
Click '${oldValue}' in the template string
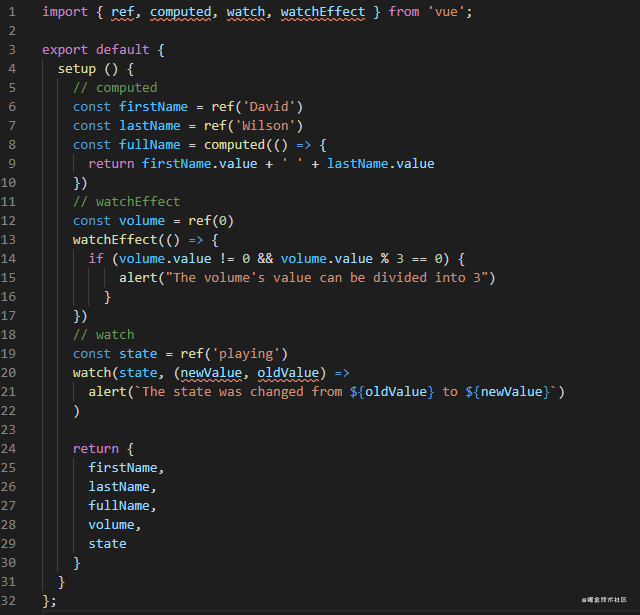coord(392,391)
